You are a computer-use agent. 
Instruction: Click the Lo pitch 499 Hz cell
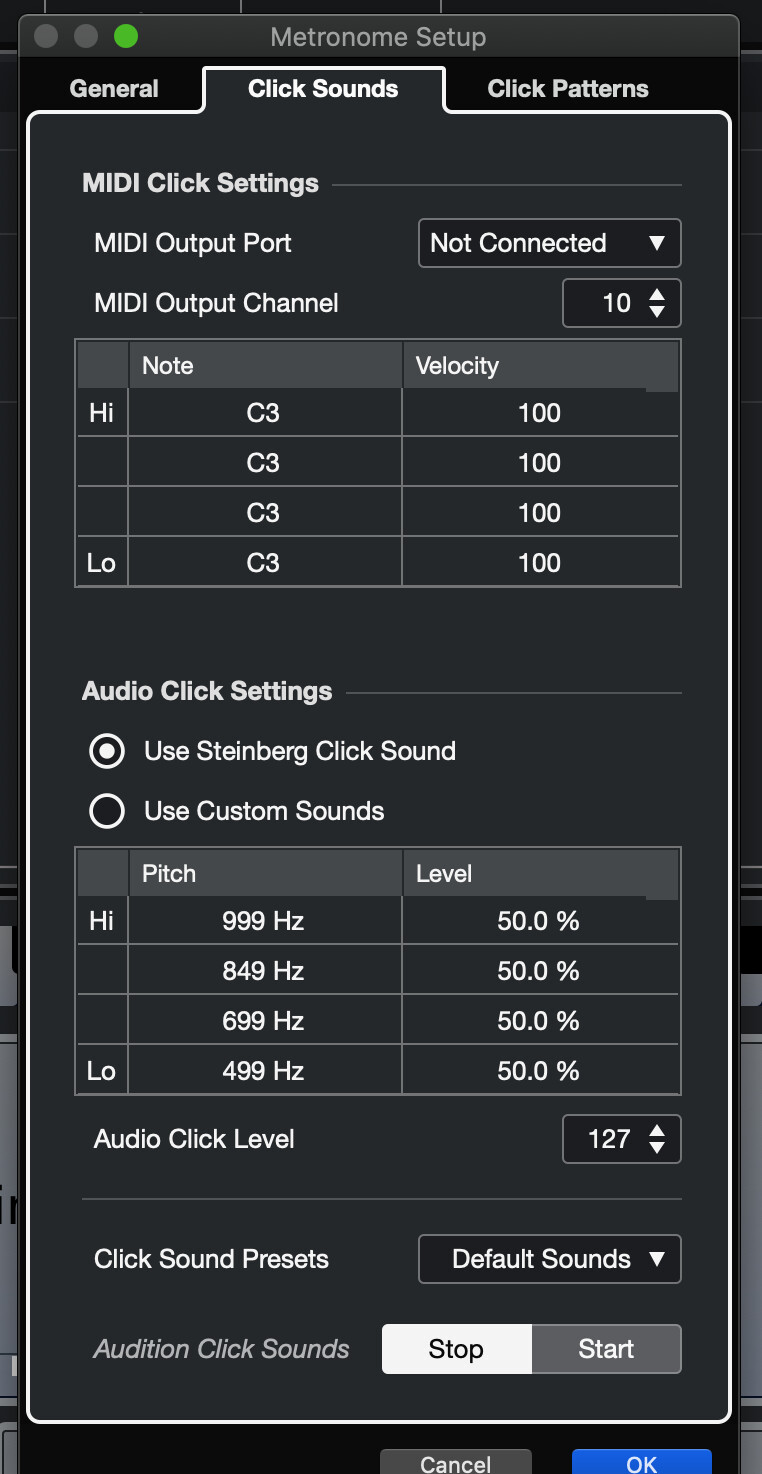264,1071
